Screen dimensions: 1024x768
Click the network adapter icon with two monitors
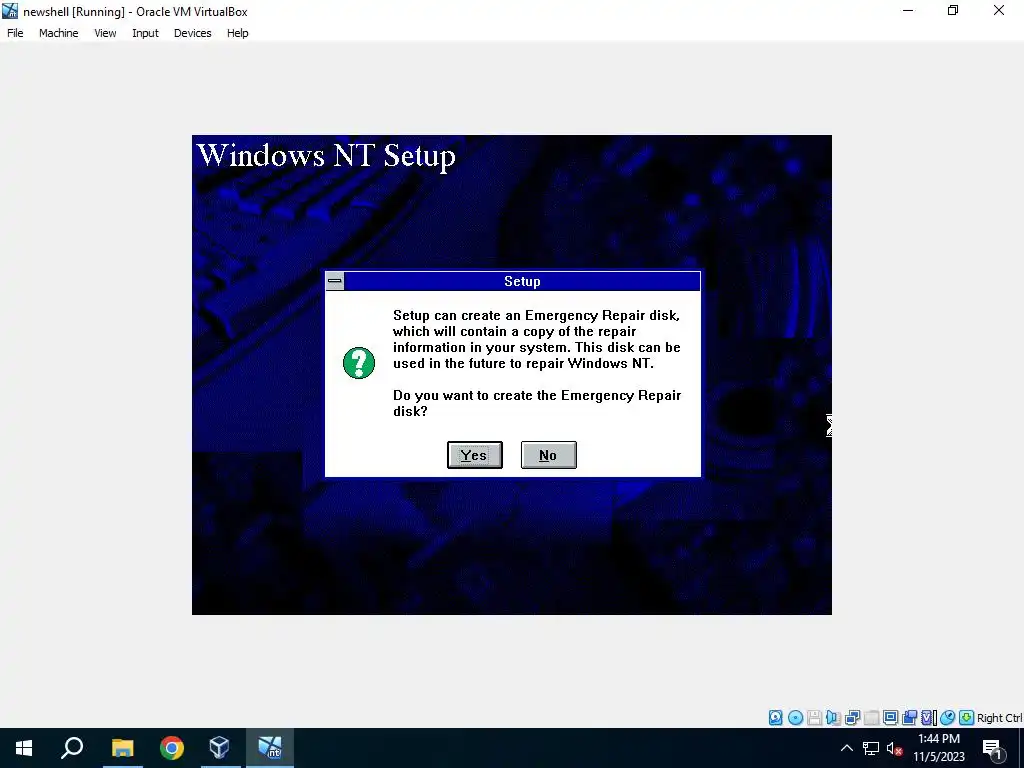coord(852,718)
